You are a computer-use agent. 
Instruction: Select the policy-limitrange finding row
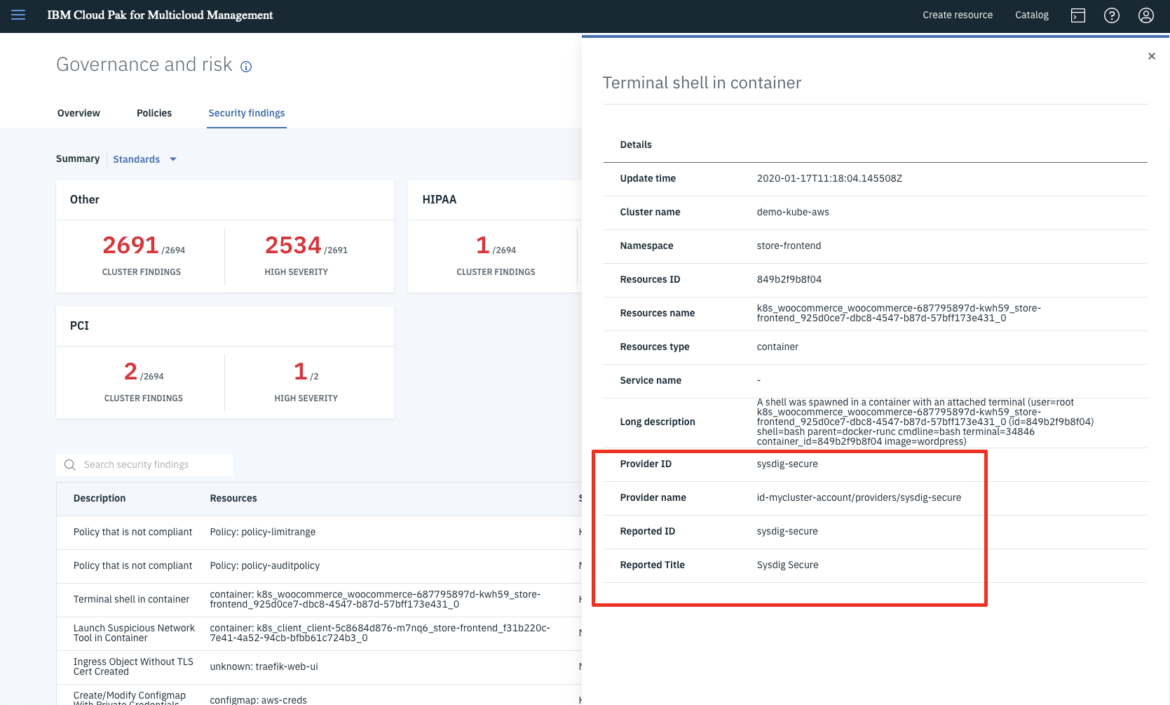[319, 532]
